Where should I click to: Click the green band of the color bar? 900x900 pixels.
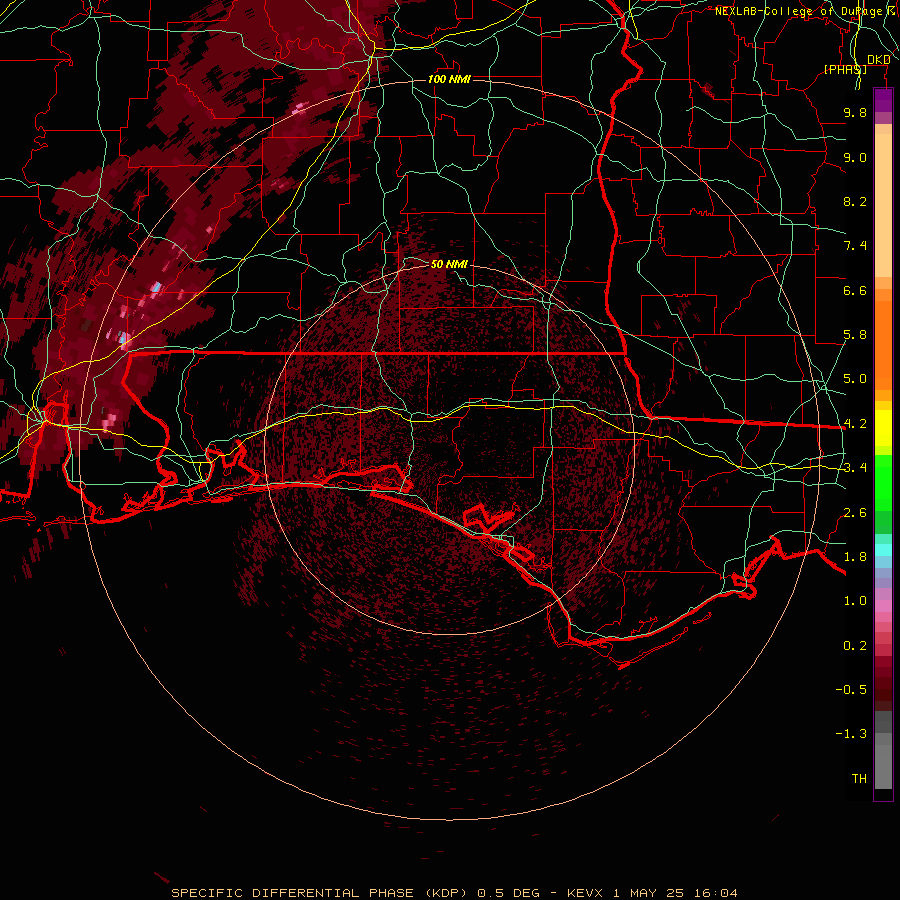[x=883, y=494]
